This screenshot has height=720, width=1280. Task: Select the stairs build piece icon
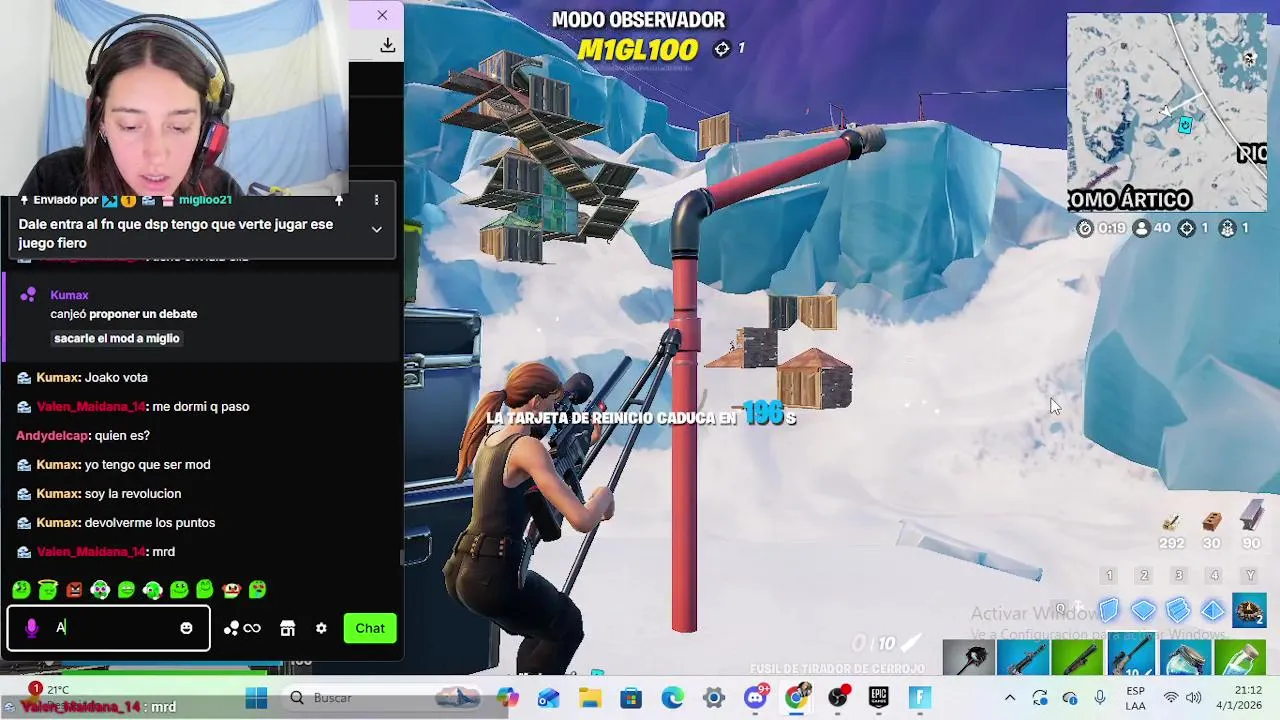1178,610
